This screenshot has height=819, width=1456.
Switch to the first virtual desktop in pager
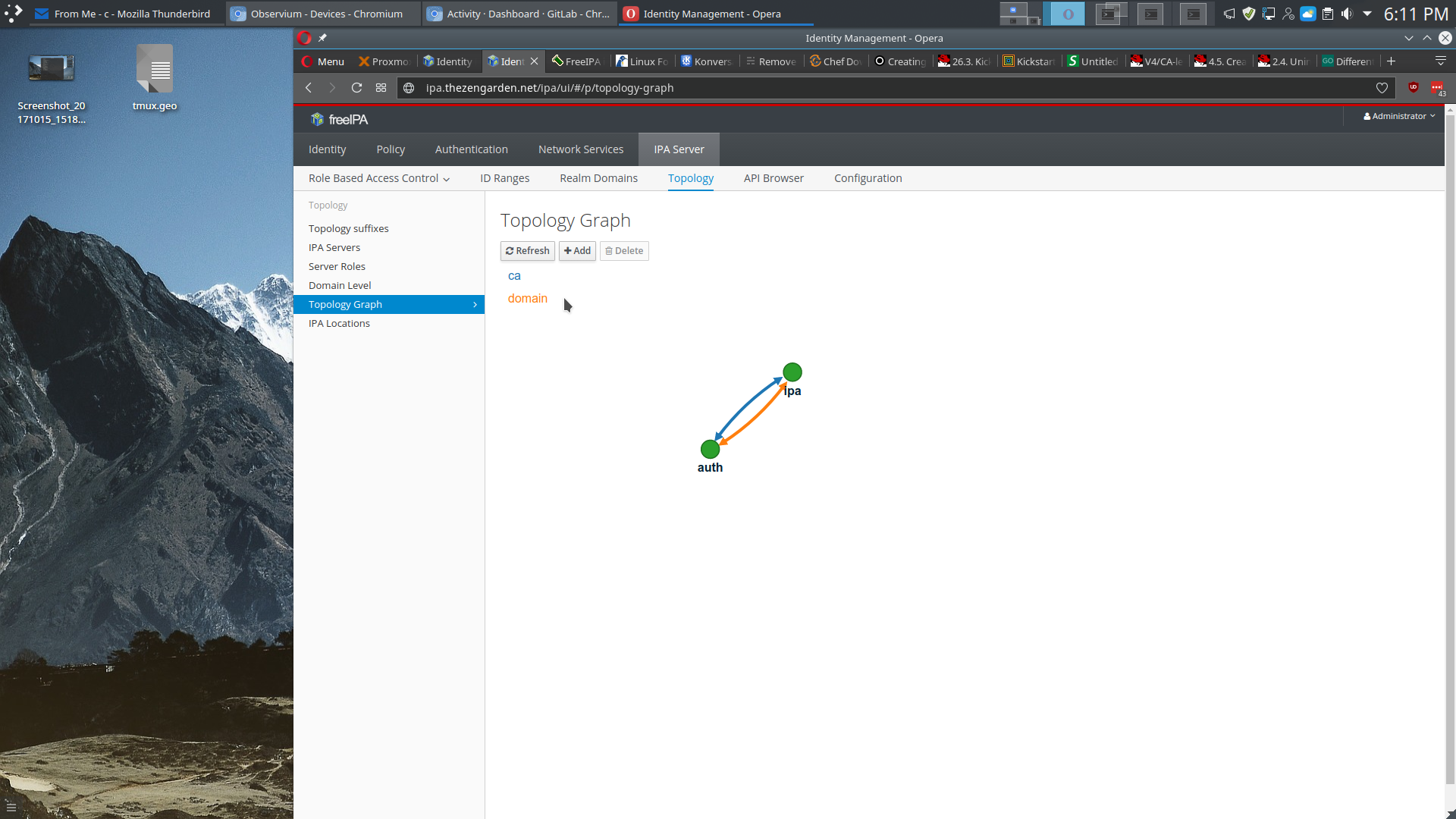click(1020, 14)
